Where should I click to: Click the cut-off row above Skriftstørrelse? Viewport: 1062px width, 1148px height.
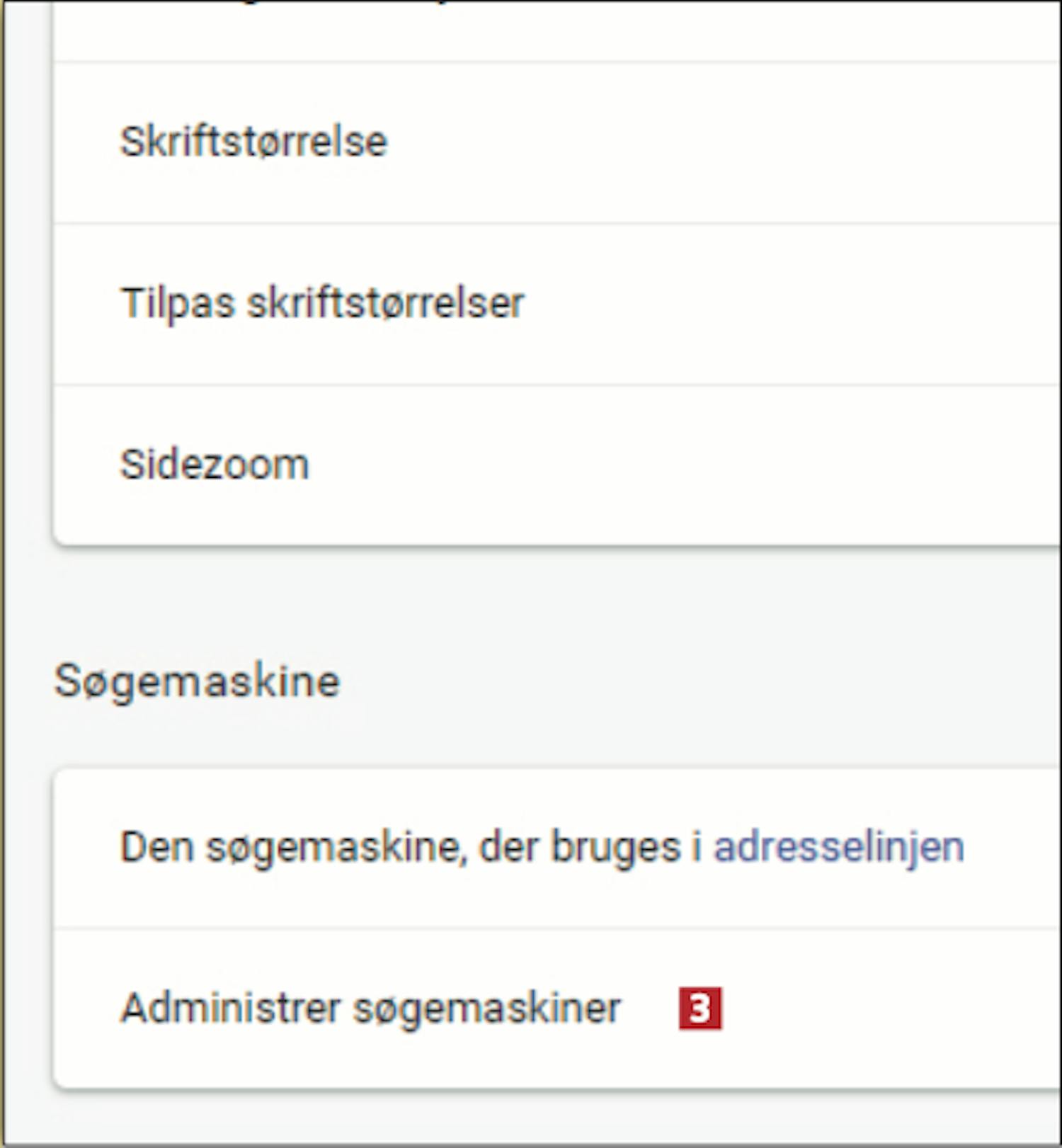point(496,28)
